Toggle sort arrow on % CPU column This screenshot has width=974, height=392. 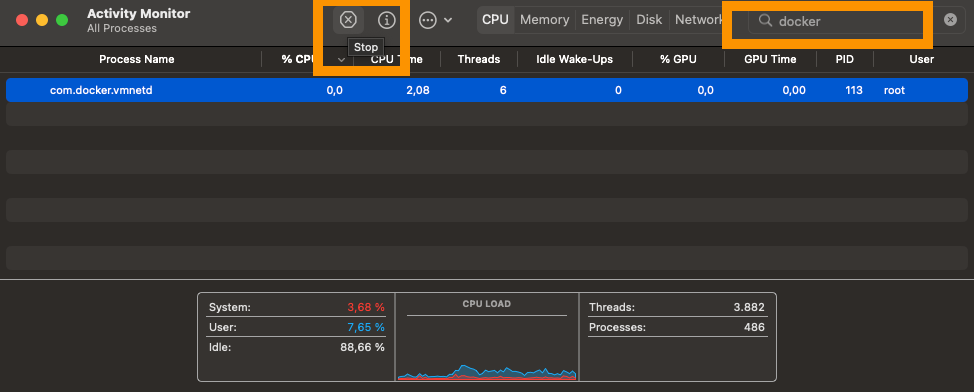(342, 60)
